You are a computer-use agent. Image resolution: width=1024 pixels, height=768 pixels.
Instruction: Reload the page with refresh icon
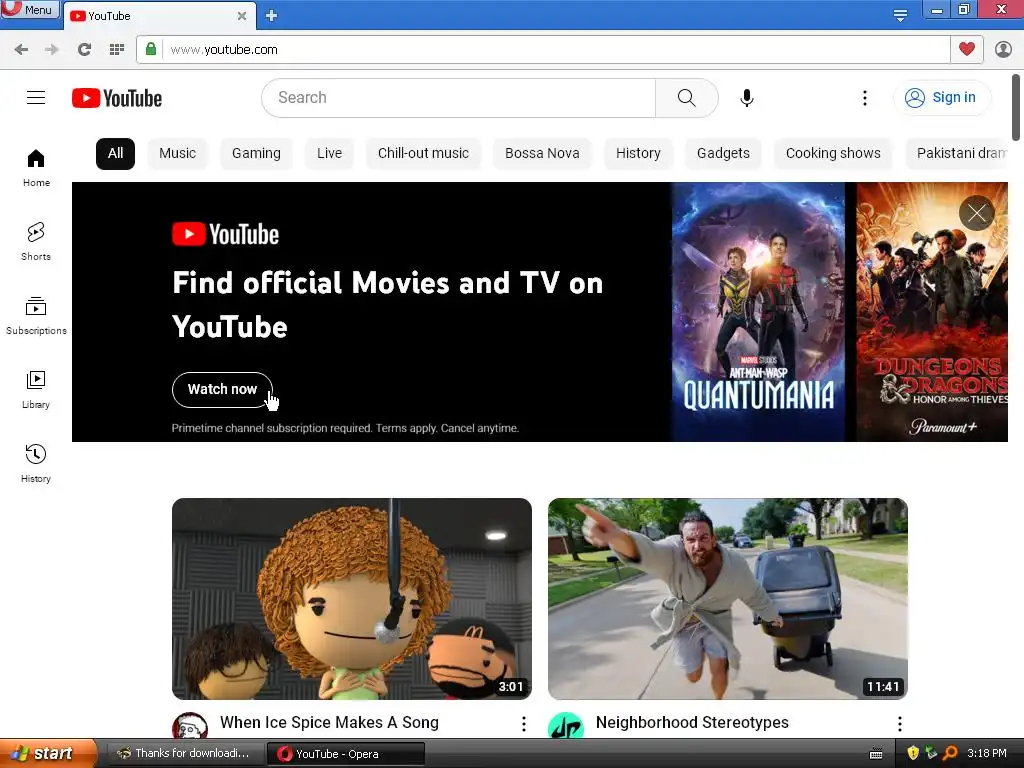[x=84, y=50]
